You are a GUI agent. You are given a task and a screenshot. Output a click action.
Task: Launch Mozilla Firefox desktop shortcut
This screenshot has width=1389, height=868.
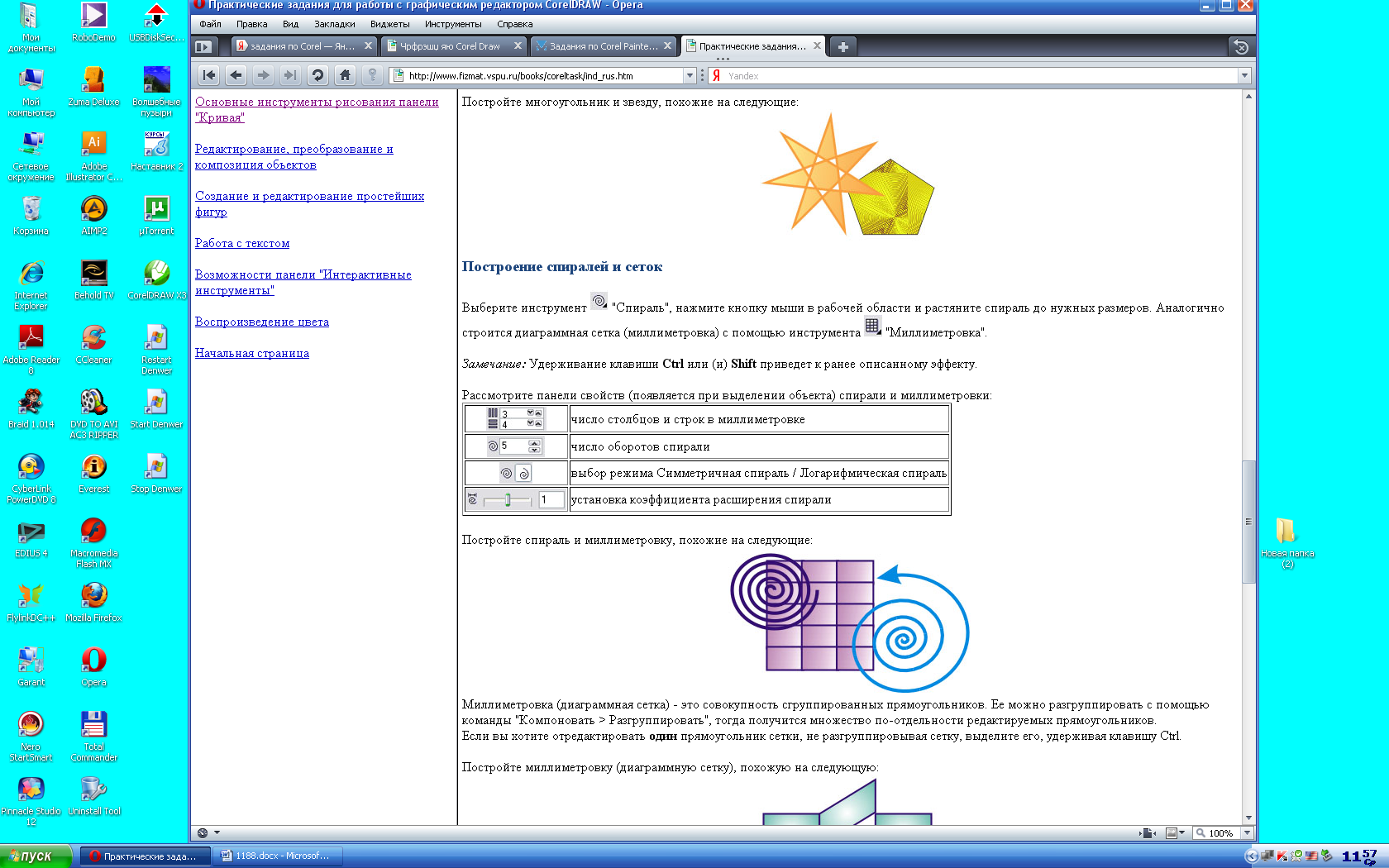pos(93,602)
